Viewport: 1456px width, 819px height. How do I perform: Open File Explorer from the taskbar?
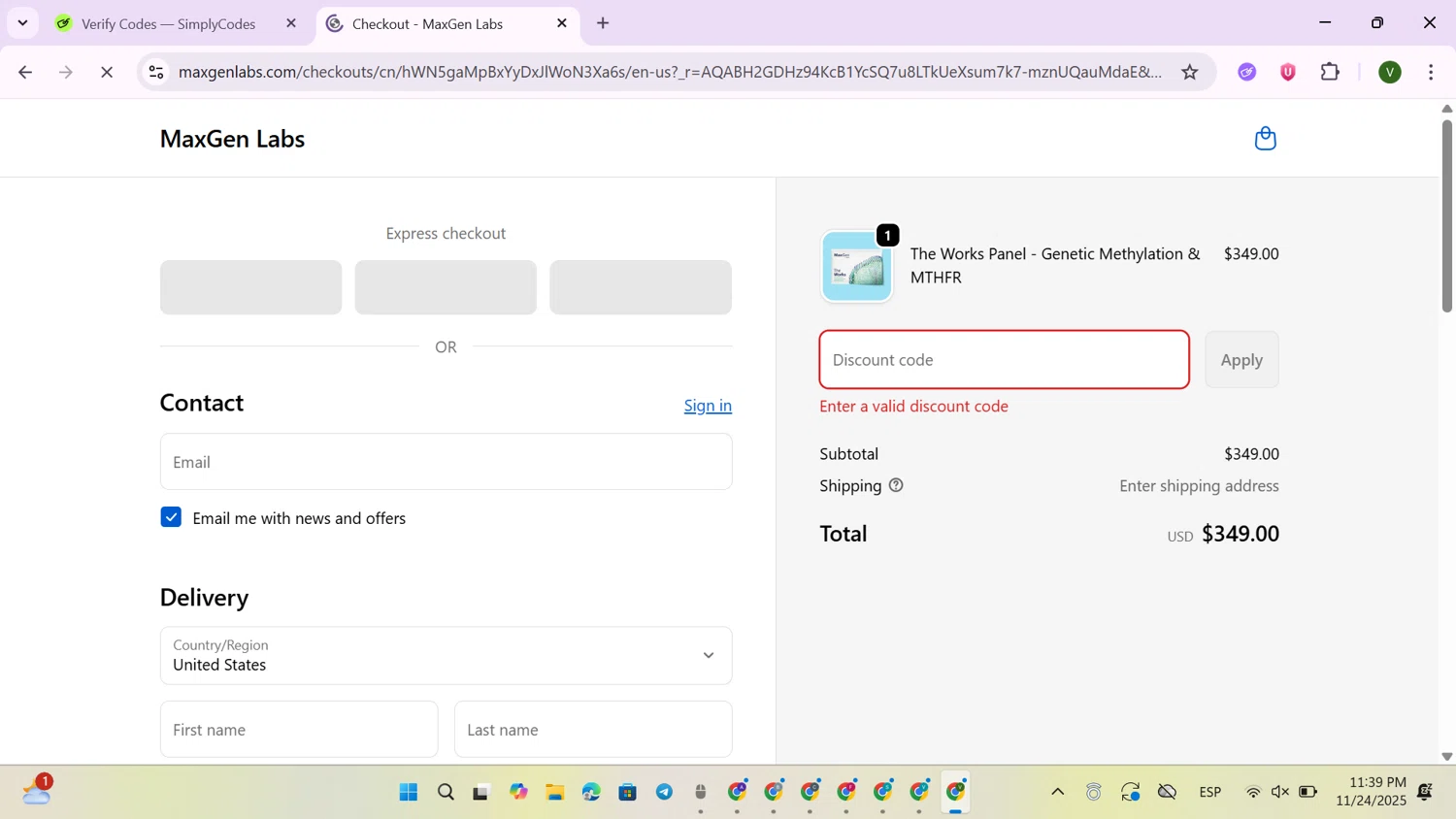point(555,792)
